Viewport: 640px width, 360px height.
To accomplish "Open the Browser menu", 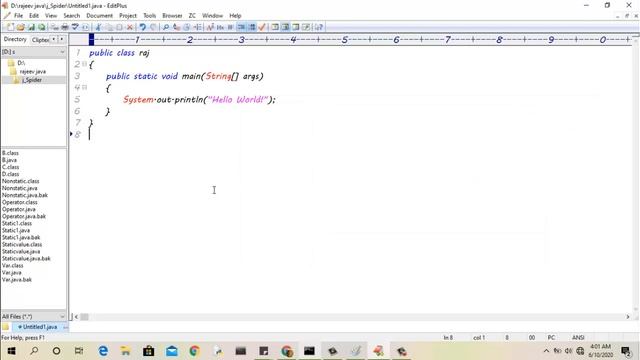I will 172,16.
